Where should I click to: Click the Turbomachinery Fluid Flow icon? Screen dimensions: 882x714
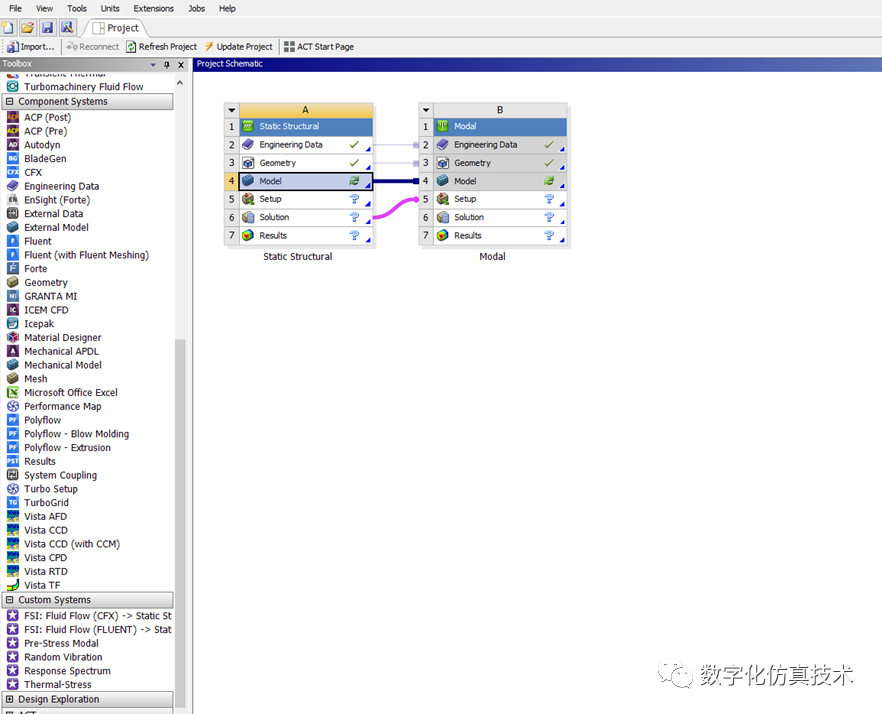(x=12, y=87)
